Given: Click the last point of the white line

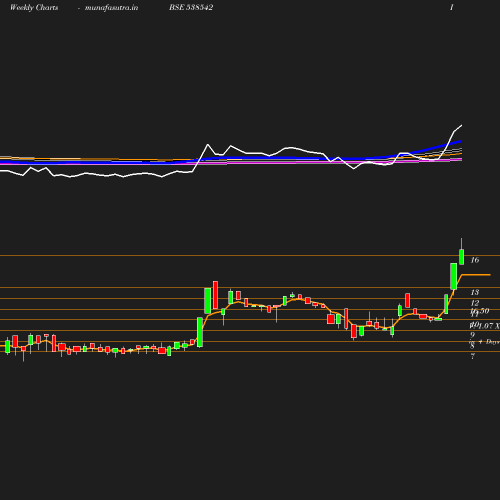Looking at the screenshot, I should pos(462,125).
